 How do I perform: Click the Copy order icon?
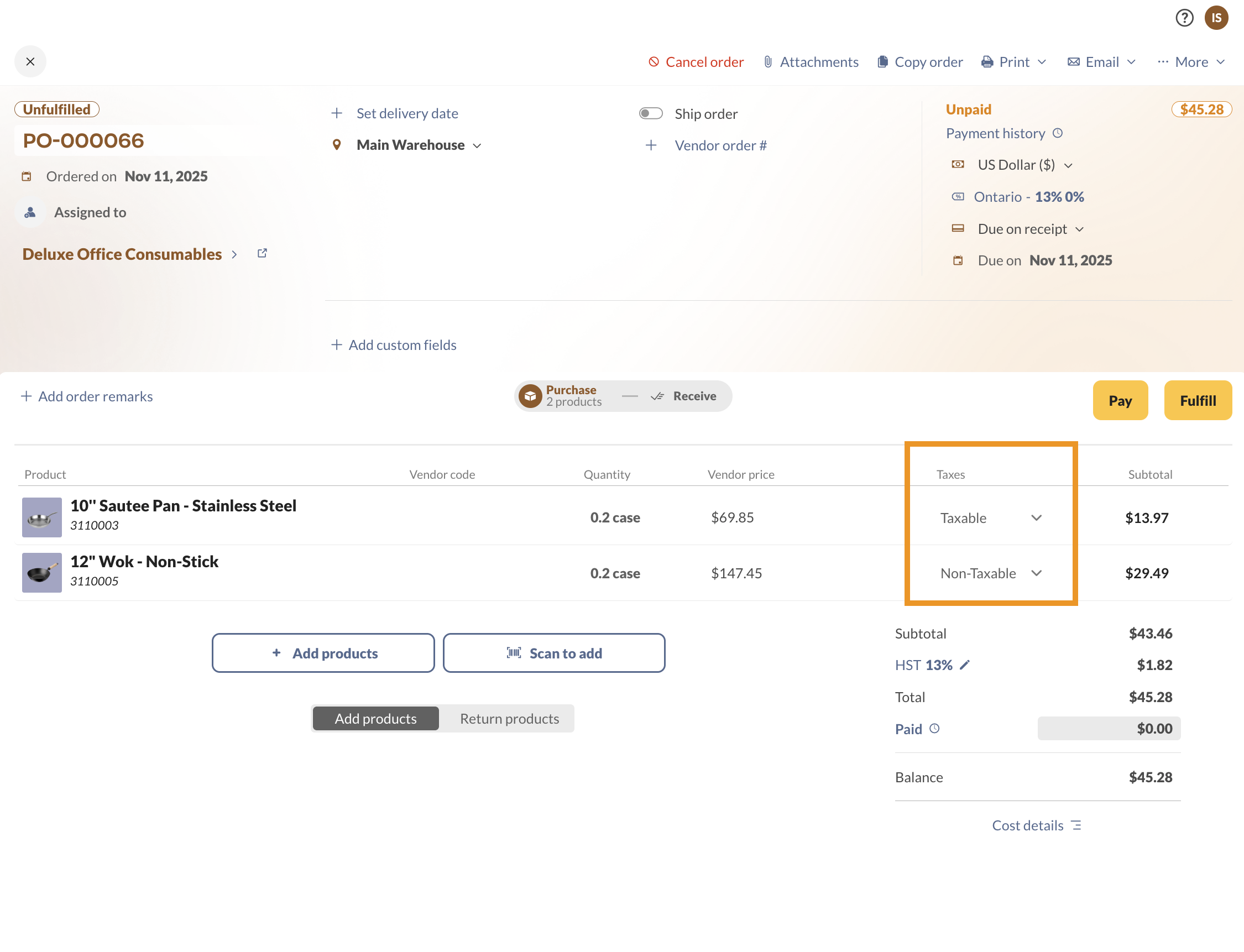[882, 62]
